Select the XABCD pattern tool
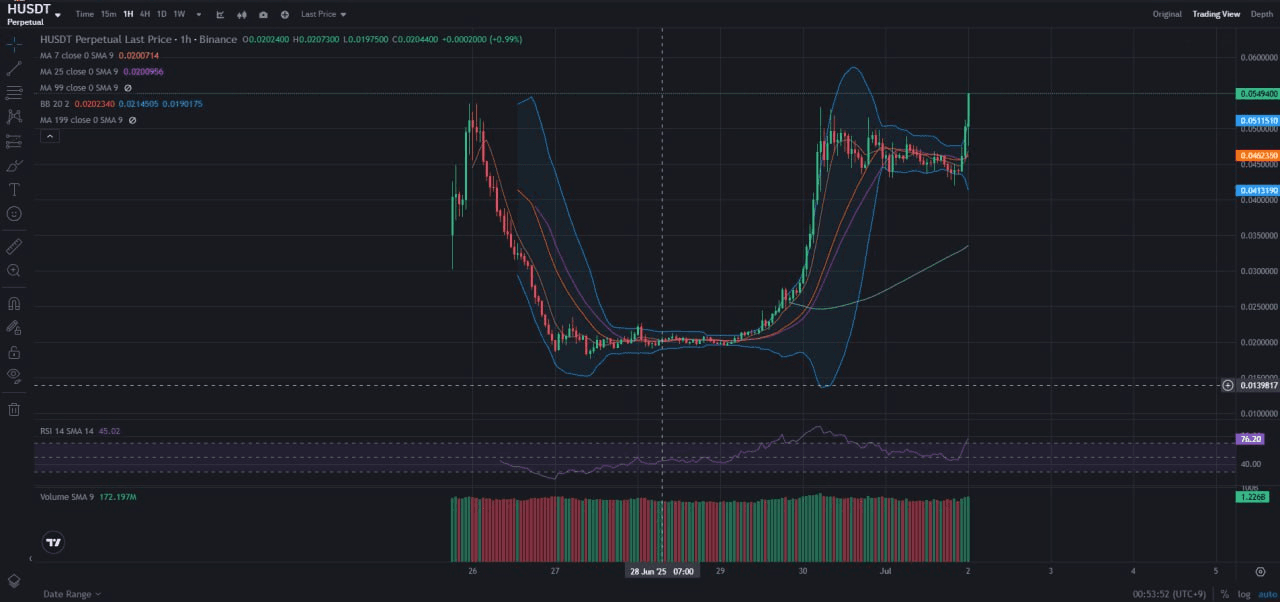 pos(14,117)
